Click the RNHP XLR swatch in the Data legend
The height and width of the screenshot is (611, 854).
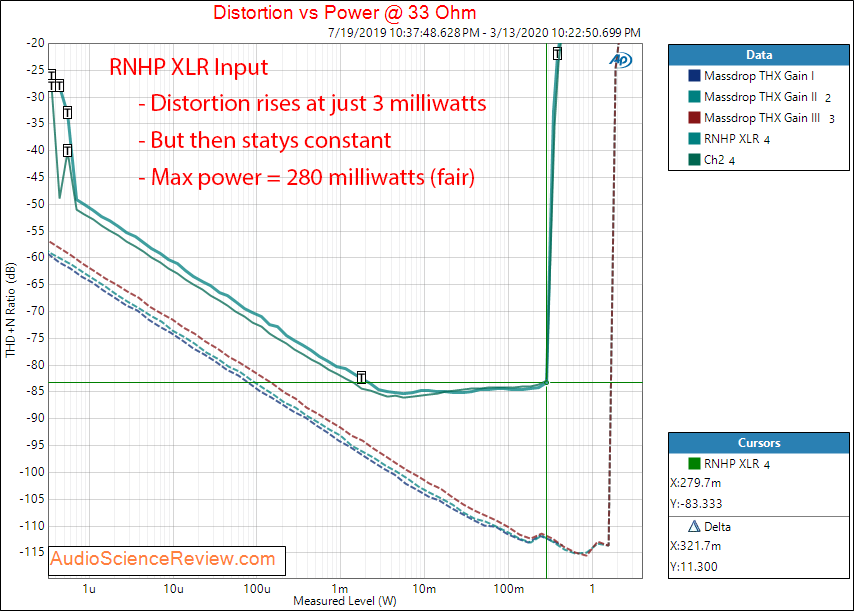click(x=694, y=139)
